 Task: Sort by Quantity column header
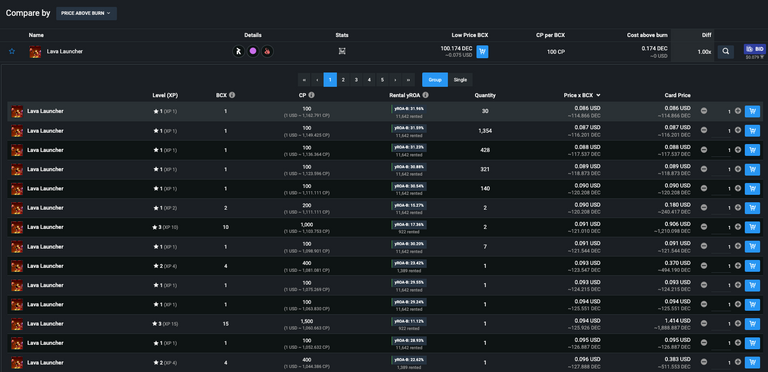coord(485,95)
